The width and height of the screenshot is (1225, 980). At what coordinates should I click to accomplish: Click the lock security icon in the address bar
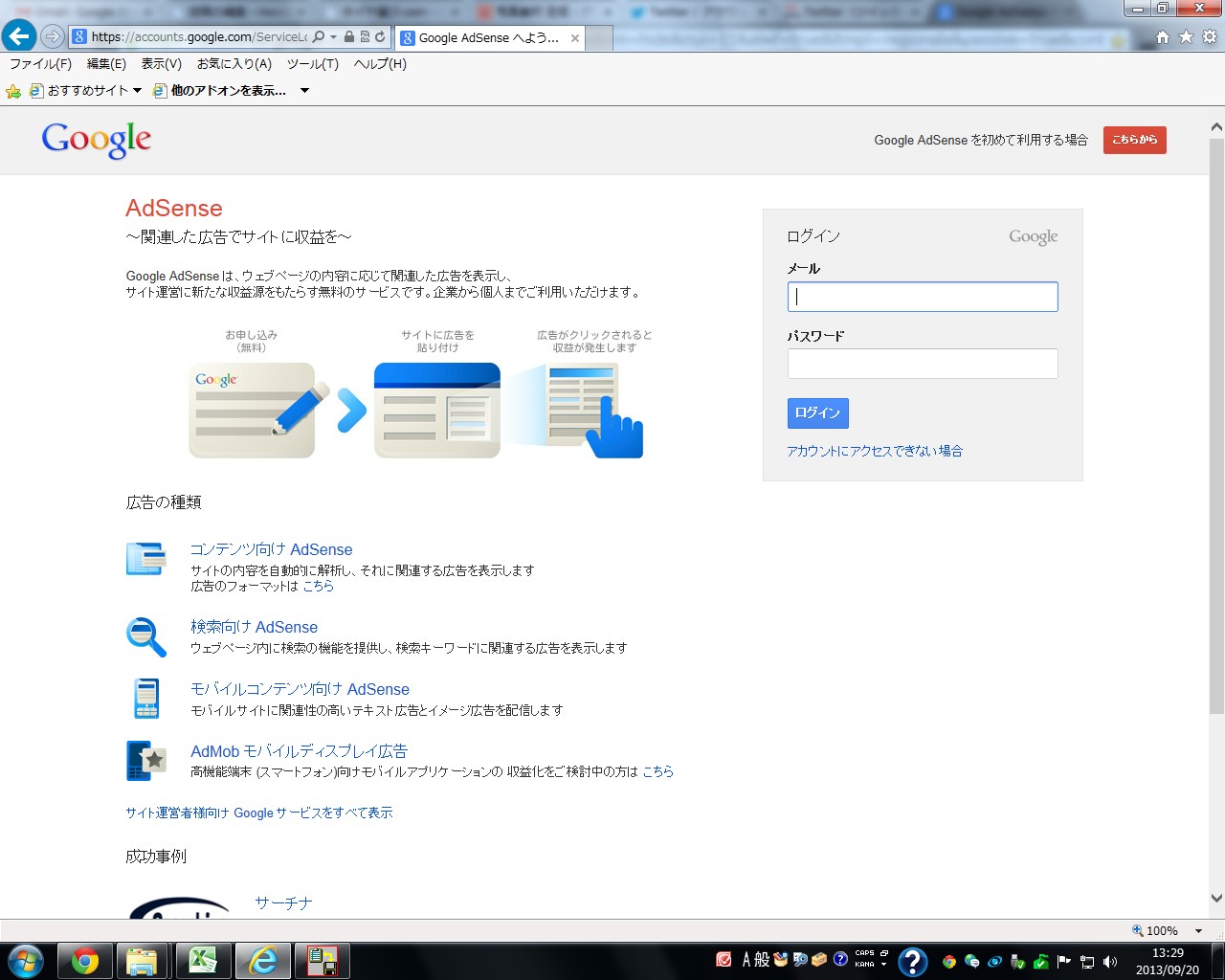(349, 37)
